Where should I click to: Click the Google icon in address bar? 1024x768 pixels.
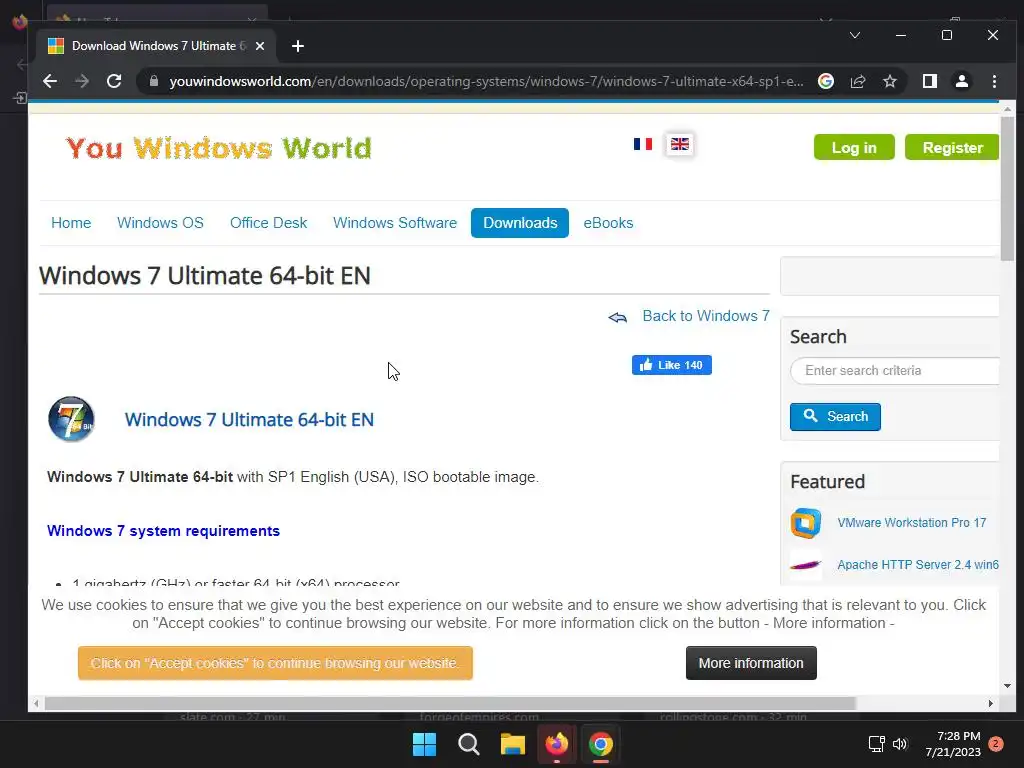(x=825, y=81)
